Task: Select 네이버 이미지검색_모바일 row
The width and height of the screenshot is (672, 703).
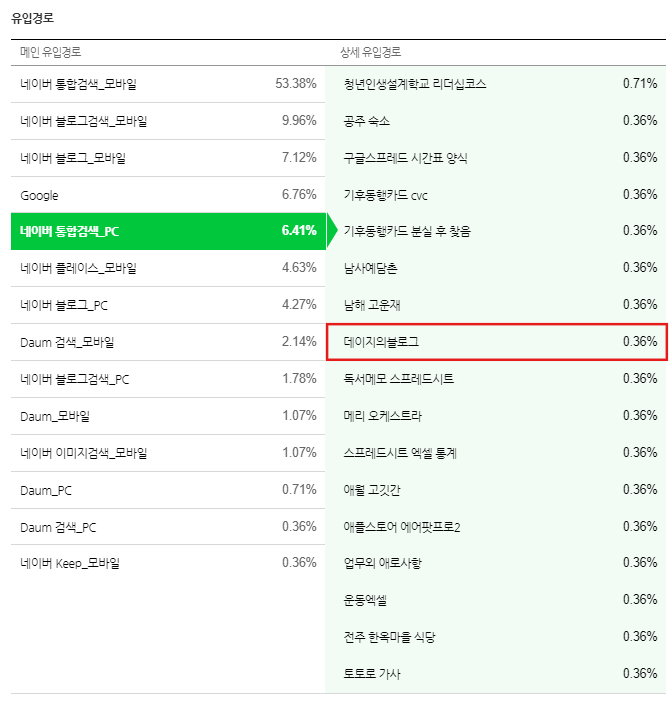Action: (x=168, y=453)
